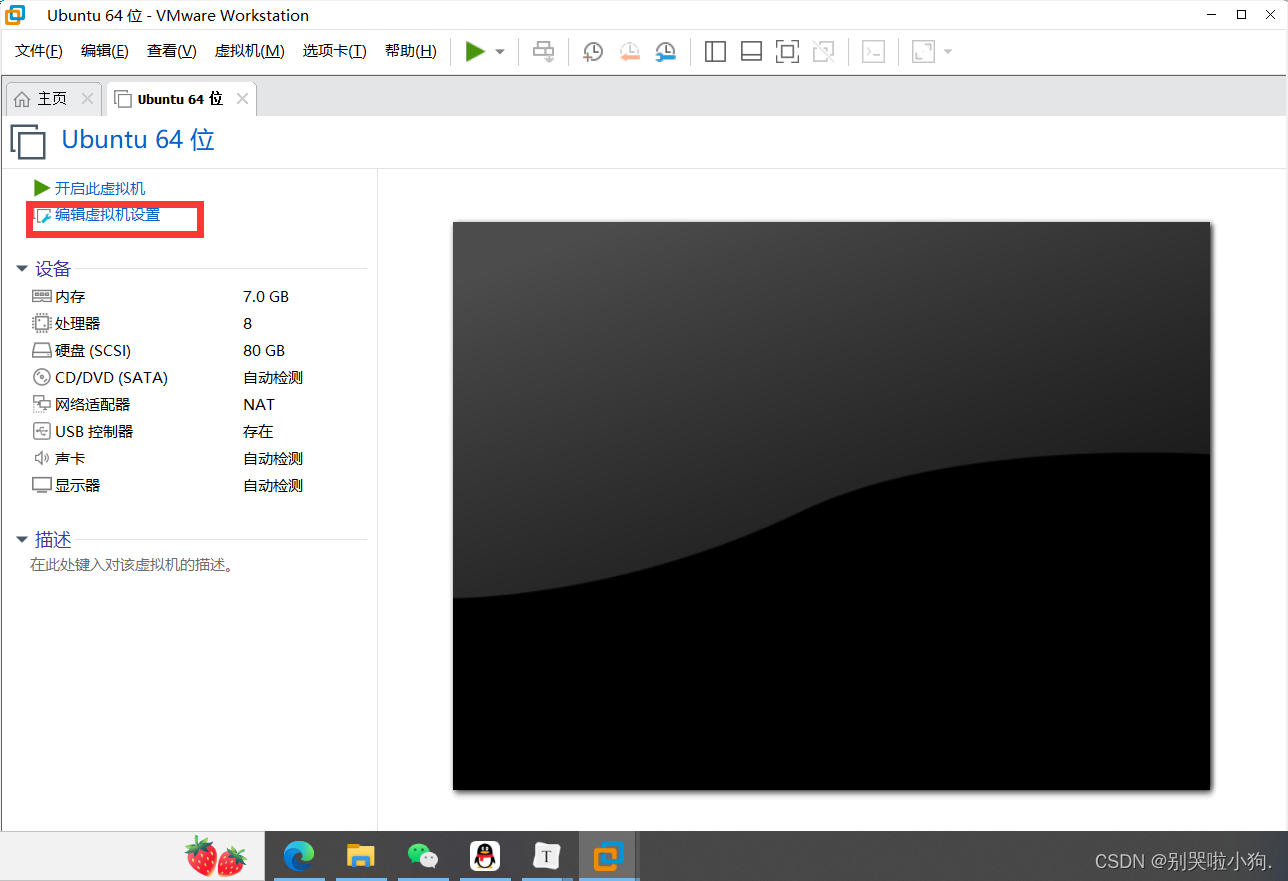The image size is (1288, 881).
Task: Open the 帮助(H) menu
Action: tap(411, 51)
